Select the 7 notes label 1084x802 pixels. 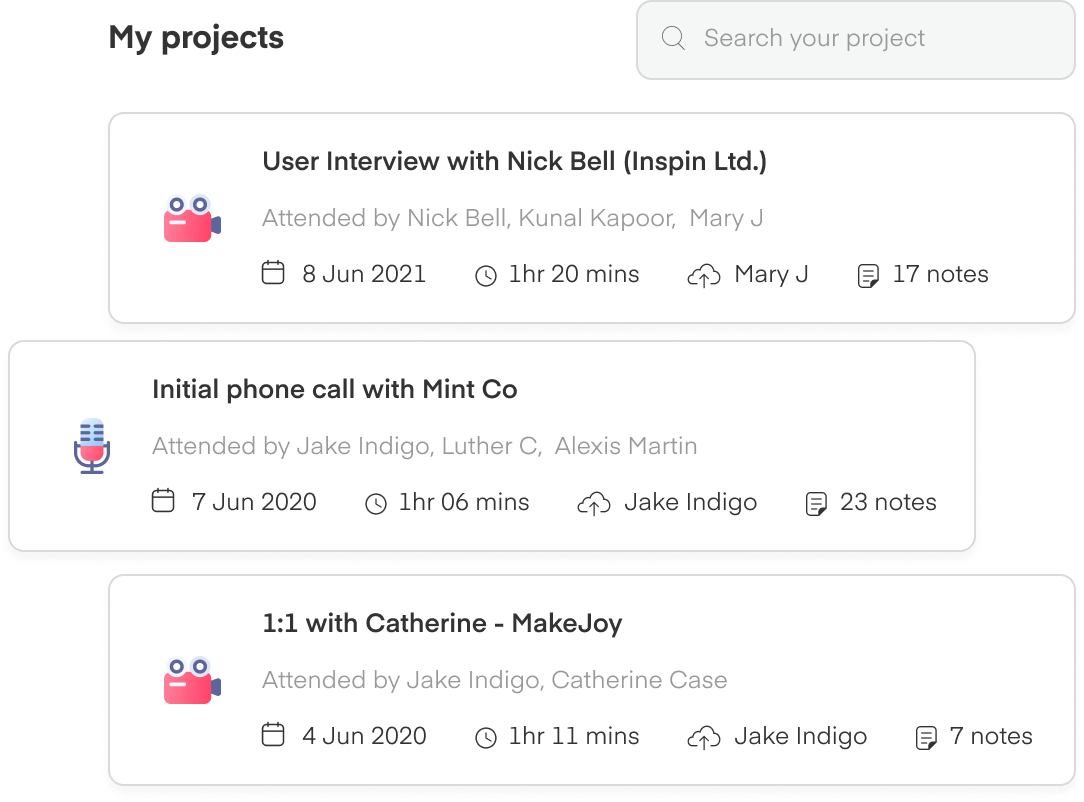[x=991, y=736]
